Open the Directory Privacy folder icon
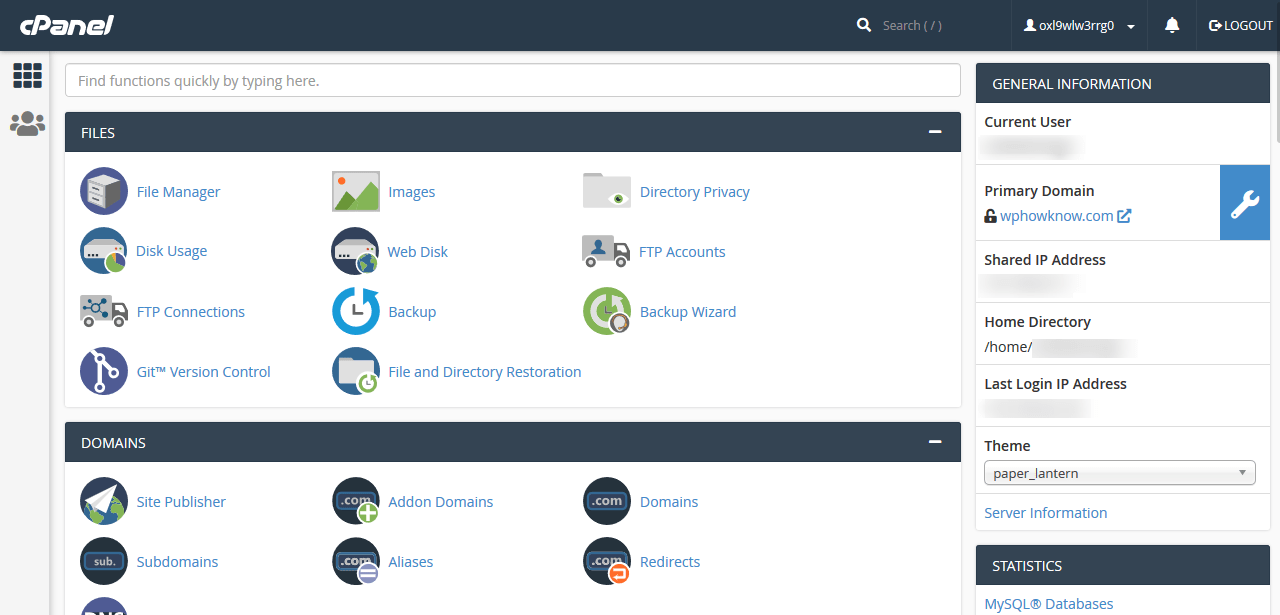The width and height of the screenshot is (1280, 615). (607, 191)
